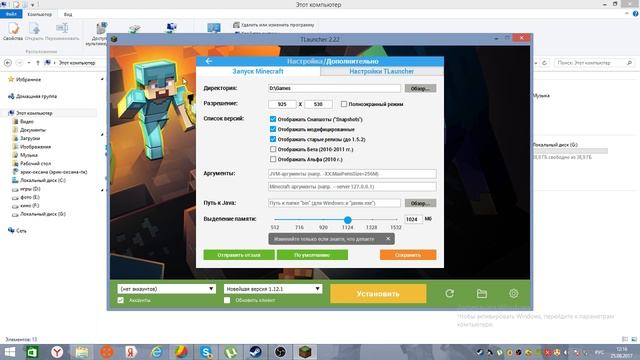The height and width of the screenshot is (360, 640).
Task: Select Сеть in Explorer navigation pane
Action: (x=18, y=231)
